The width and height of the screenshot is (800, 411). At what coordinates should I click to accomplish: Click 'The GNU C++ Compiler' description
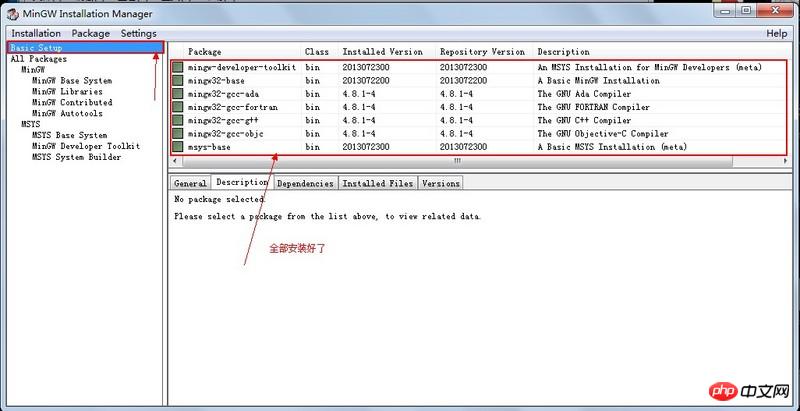click(x=584, y=120)
